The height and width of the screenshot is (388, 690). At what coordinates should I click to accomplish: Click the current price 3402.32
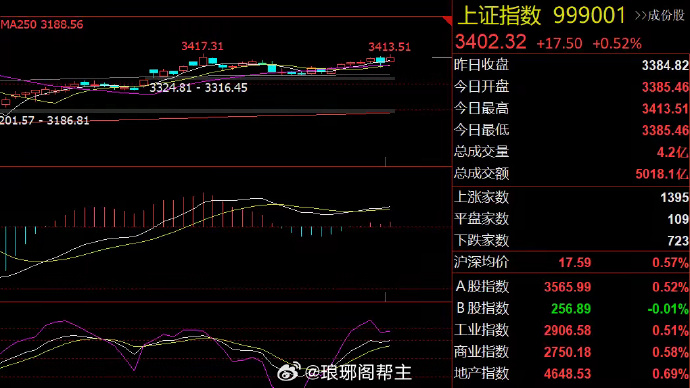click(x=490, y=42)
